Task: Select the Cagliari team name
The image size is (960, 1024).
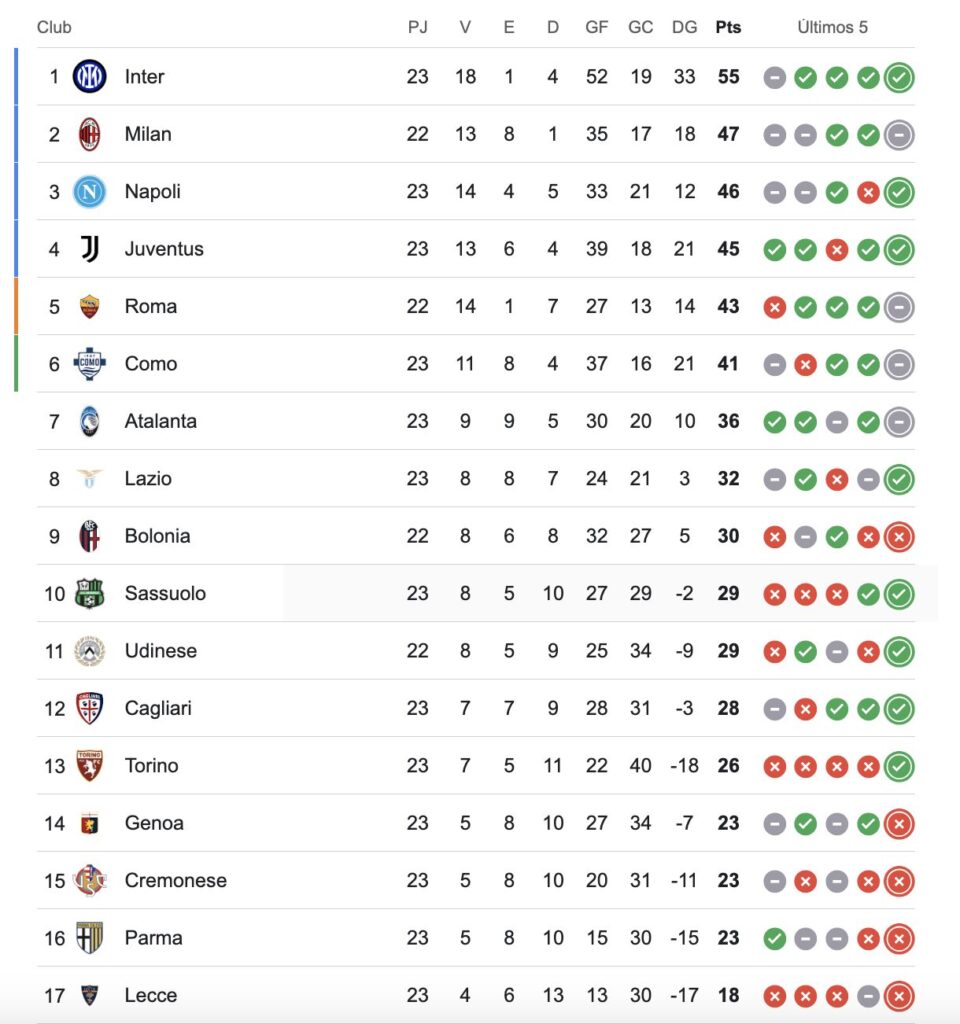Action: point(158,708)
